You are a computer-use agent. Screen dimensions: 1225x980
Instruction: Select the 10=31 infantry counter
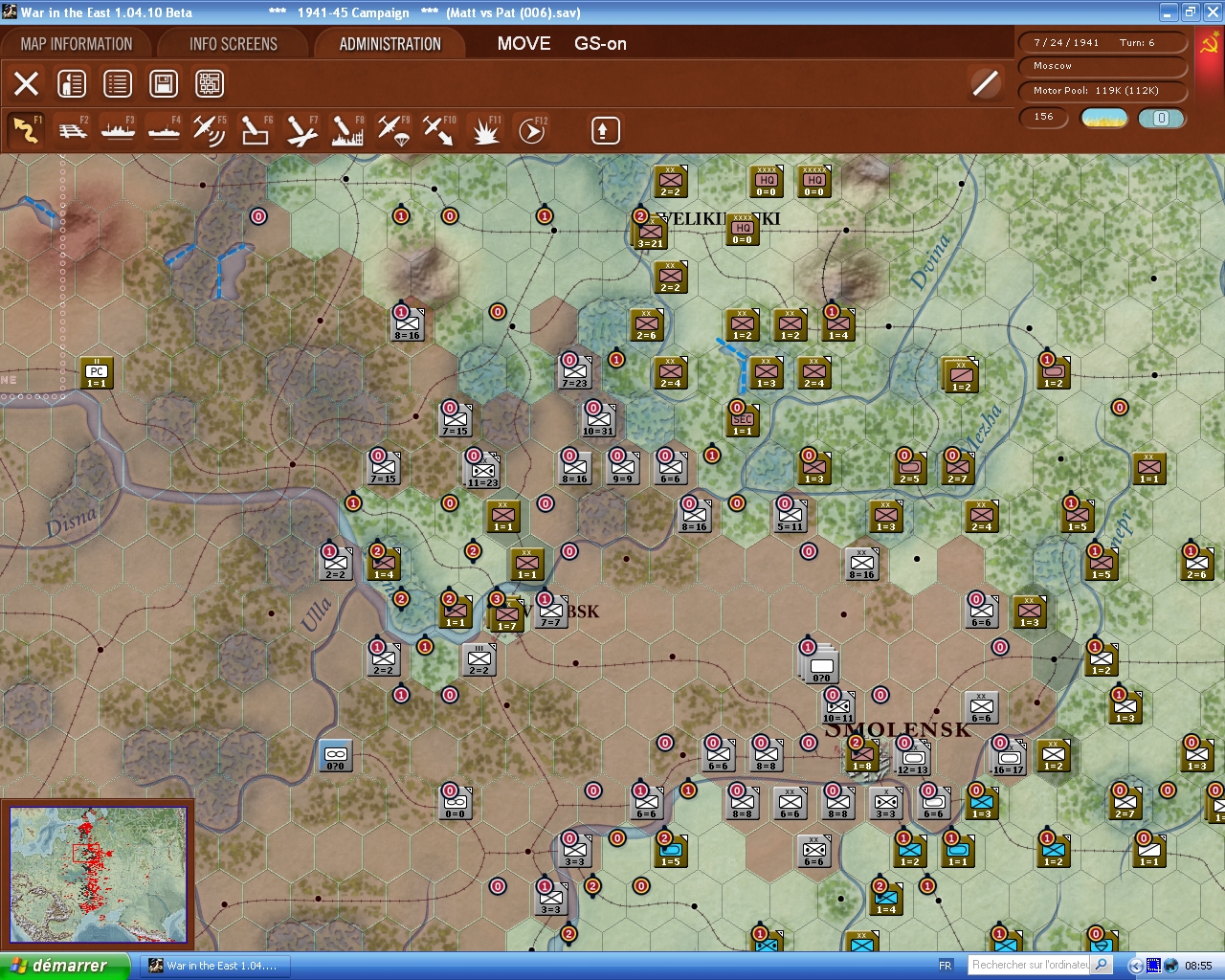(599, 421)
